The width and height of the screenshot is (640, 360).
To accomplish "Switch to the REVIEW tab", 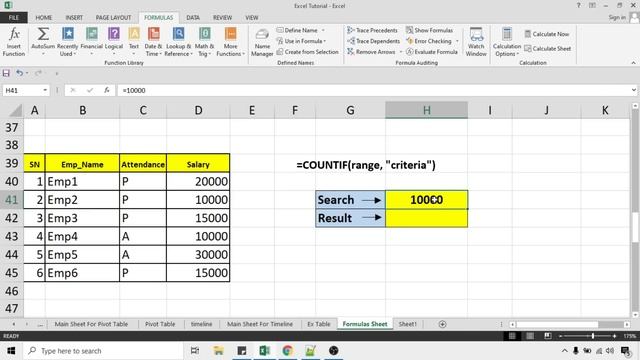I will 222,18.
